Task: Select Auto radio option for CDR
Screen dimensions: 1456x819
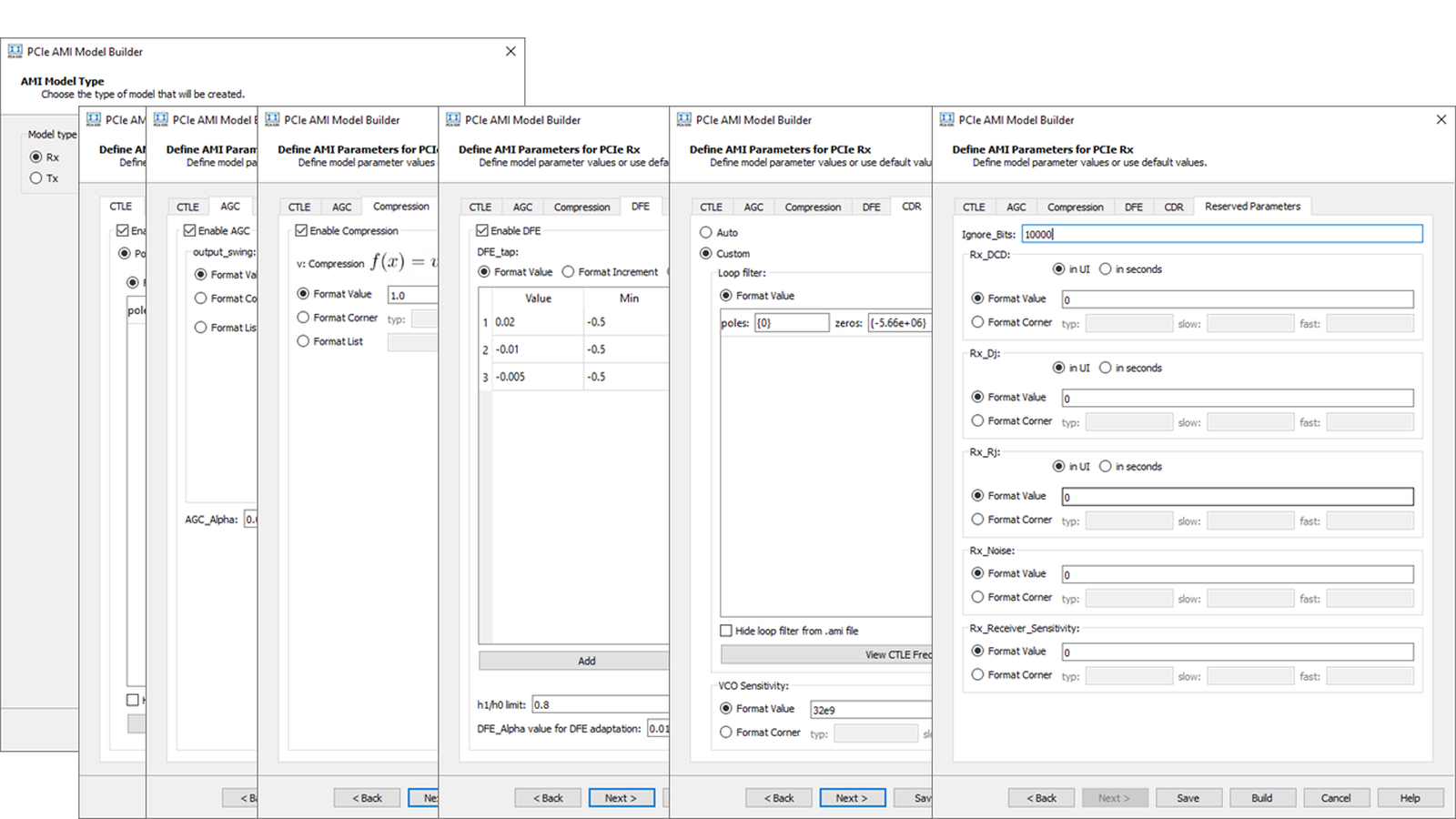Action: (x=706, y=233)
